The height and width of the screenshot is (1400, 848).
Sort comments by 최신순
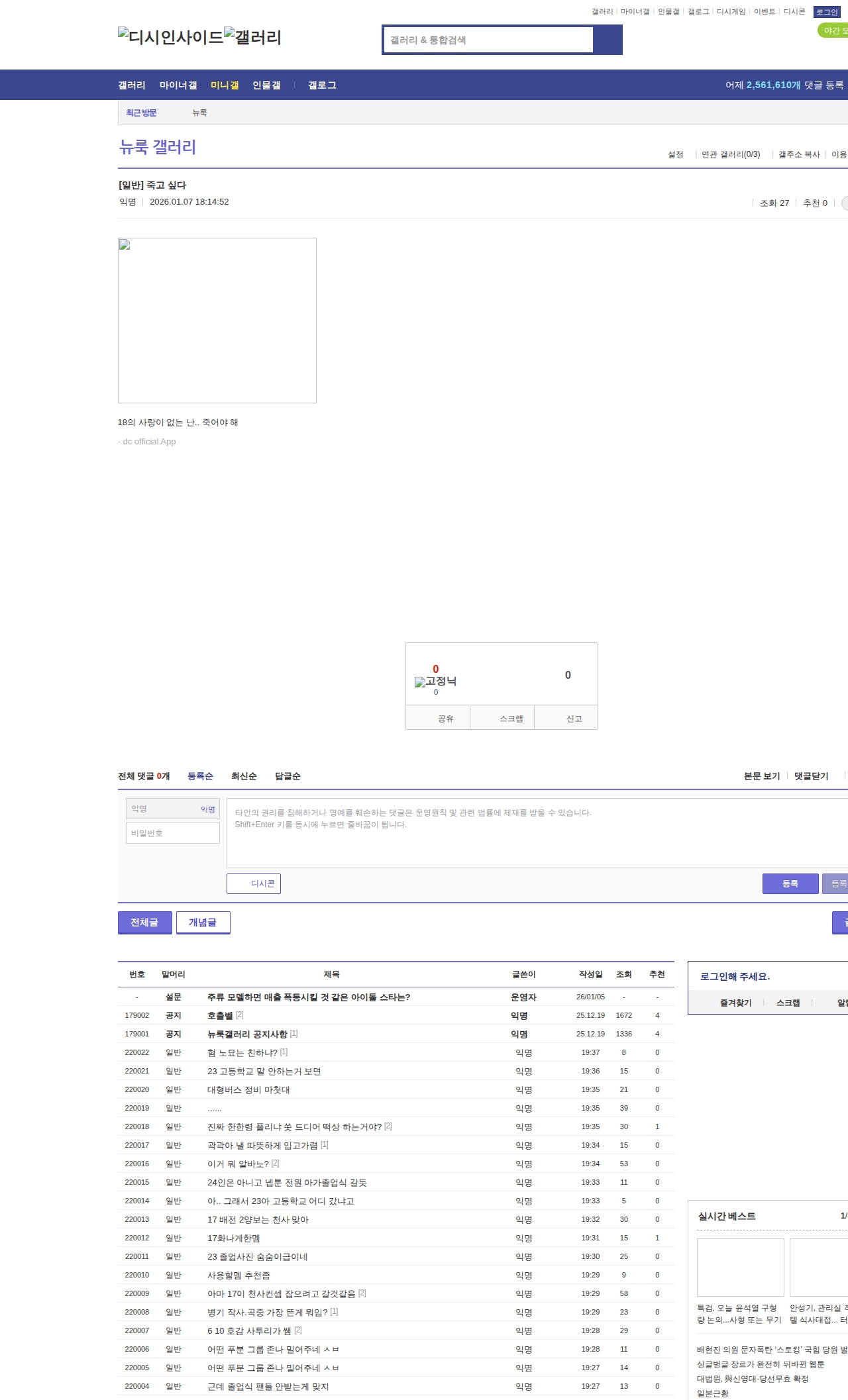[244, 776]
